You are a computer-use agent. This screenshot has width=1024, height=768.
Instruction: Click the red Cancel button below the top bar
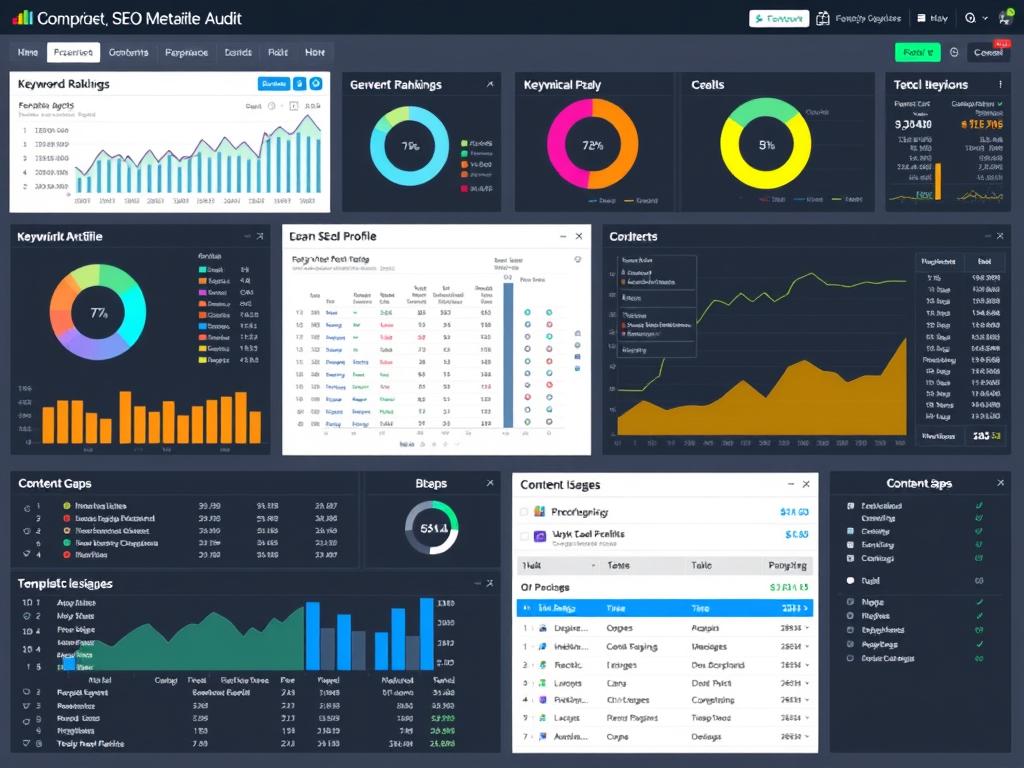click(988, 51)
